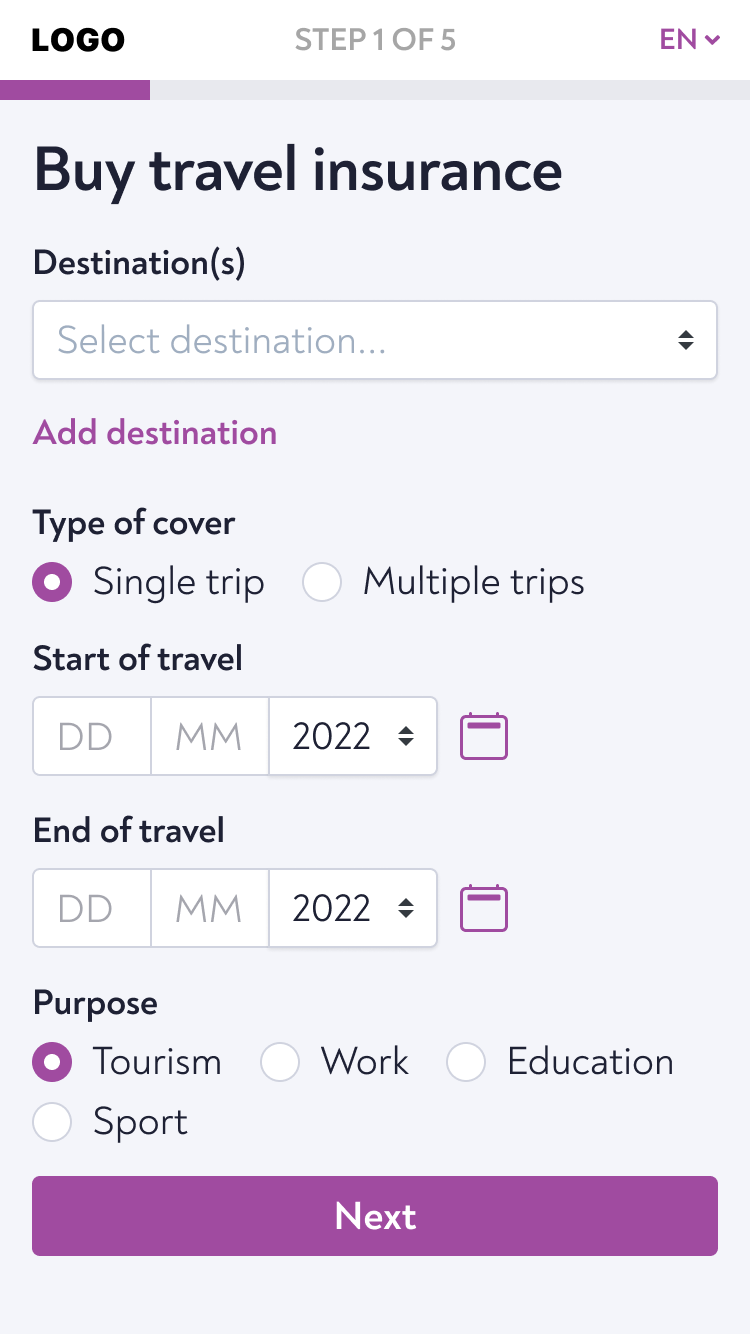750x1334 pixels.
Task: Focus the End of travel DD field
Action: pyautogui.click(x=92, y=909)
